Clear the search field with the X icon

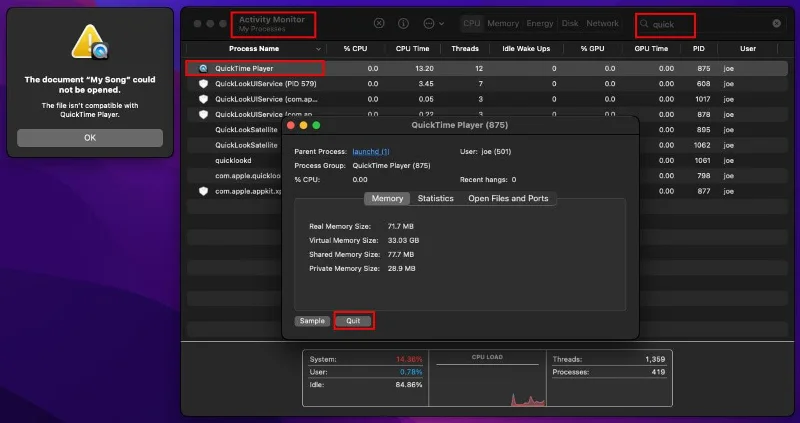[x=777, y=23]
